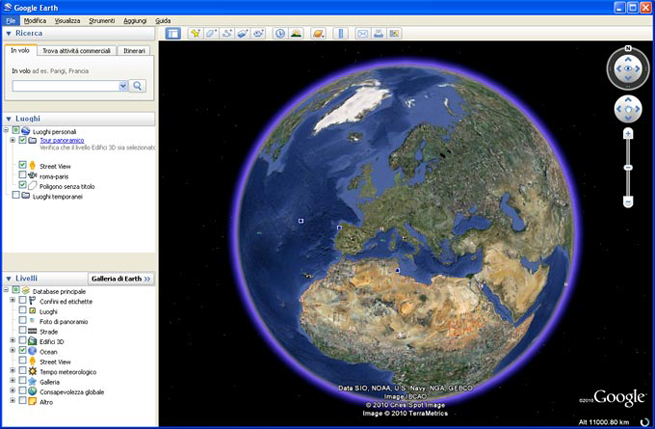The height and width of the screenshot is (429, 655).
Task: Click the Add Path toolbar icon
Action: 227,33
